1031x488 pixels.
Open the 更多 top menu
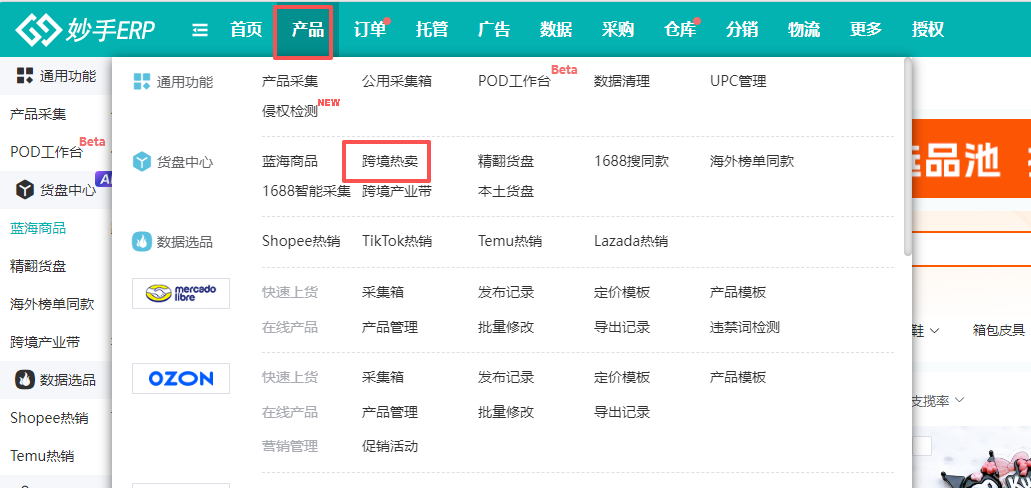pos(865,30)
